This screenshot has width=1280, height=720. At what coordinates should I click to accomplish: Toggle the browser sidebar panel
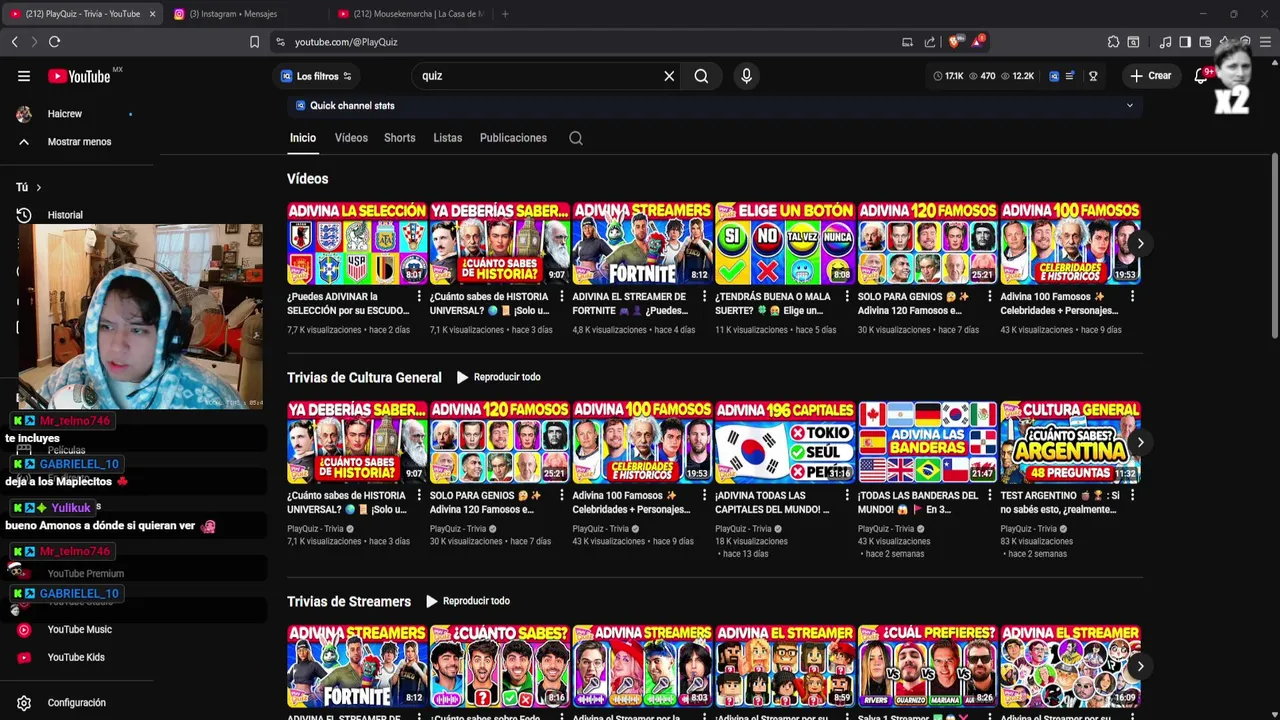pos(1185,42)
